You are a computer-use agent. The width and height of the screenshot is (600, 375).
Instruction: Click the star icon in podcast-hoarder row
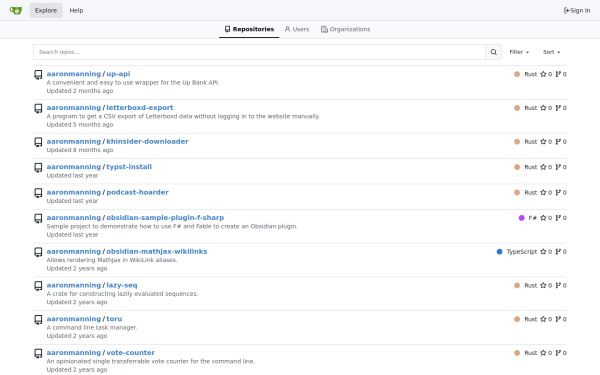click(543, 192)
